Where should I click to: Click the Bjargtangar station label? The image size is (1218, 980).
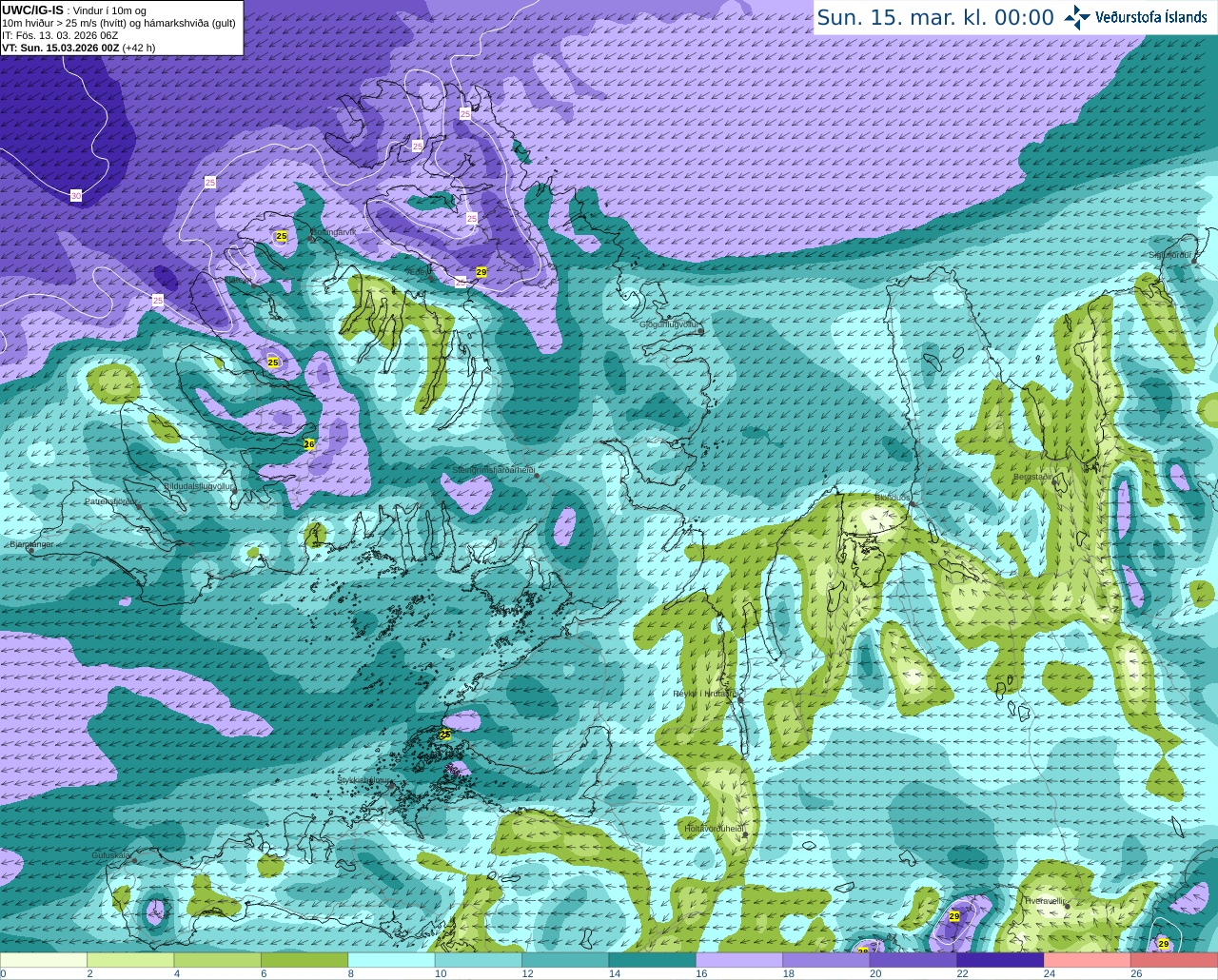tap(31, 544)
